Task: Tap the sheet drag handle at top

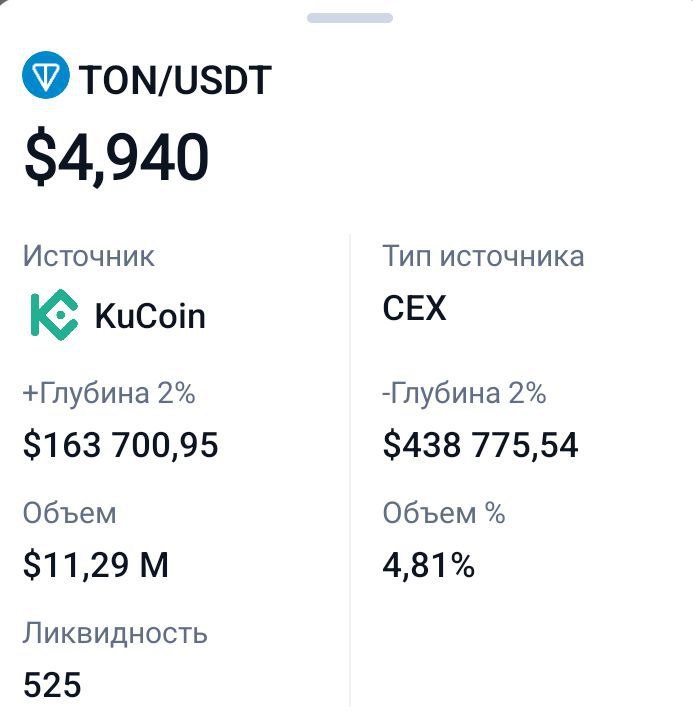Action: point(349,17)
